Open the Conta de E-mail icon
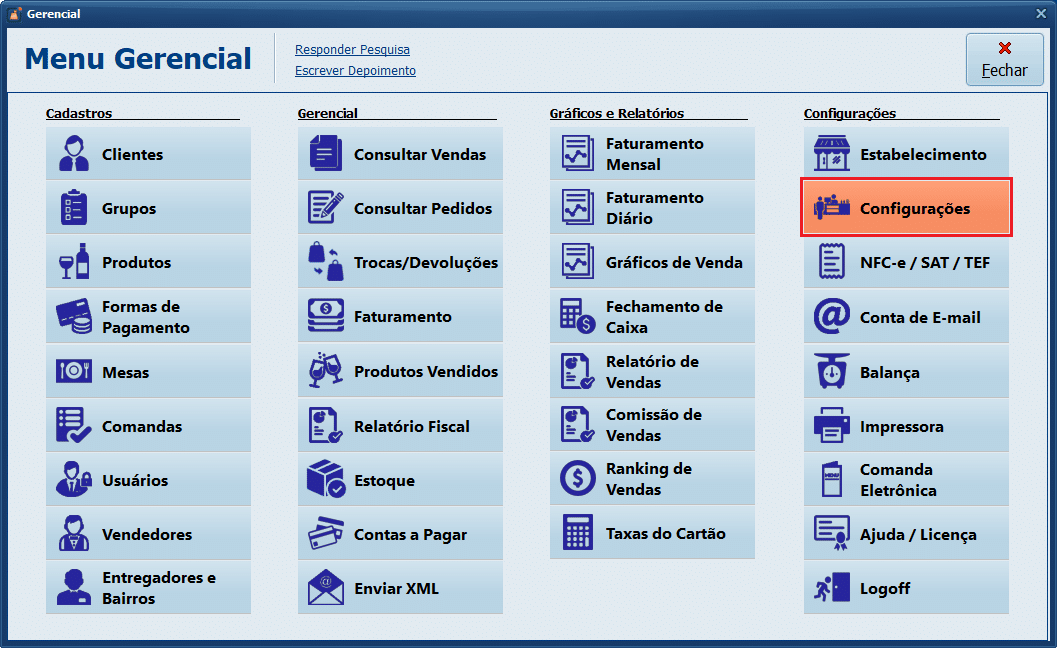The width and height of the screenshot is (1057, 648). click(831, 316)
